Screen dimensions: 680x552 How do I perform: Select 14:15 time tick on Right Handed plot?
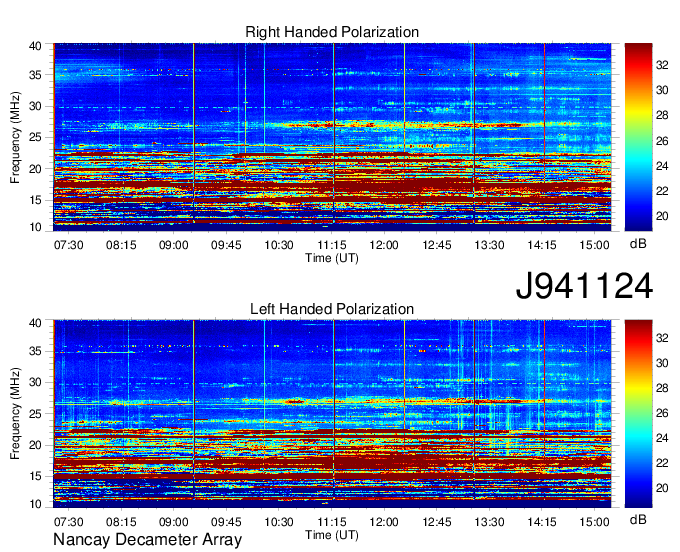pyautogui.click(x=542, y=245)
